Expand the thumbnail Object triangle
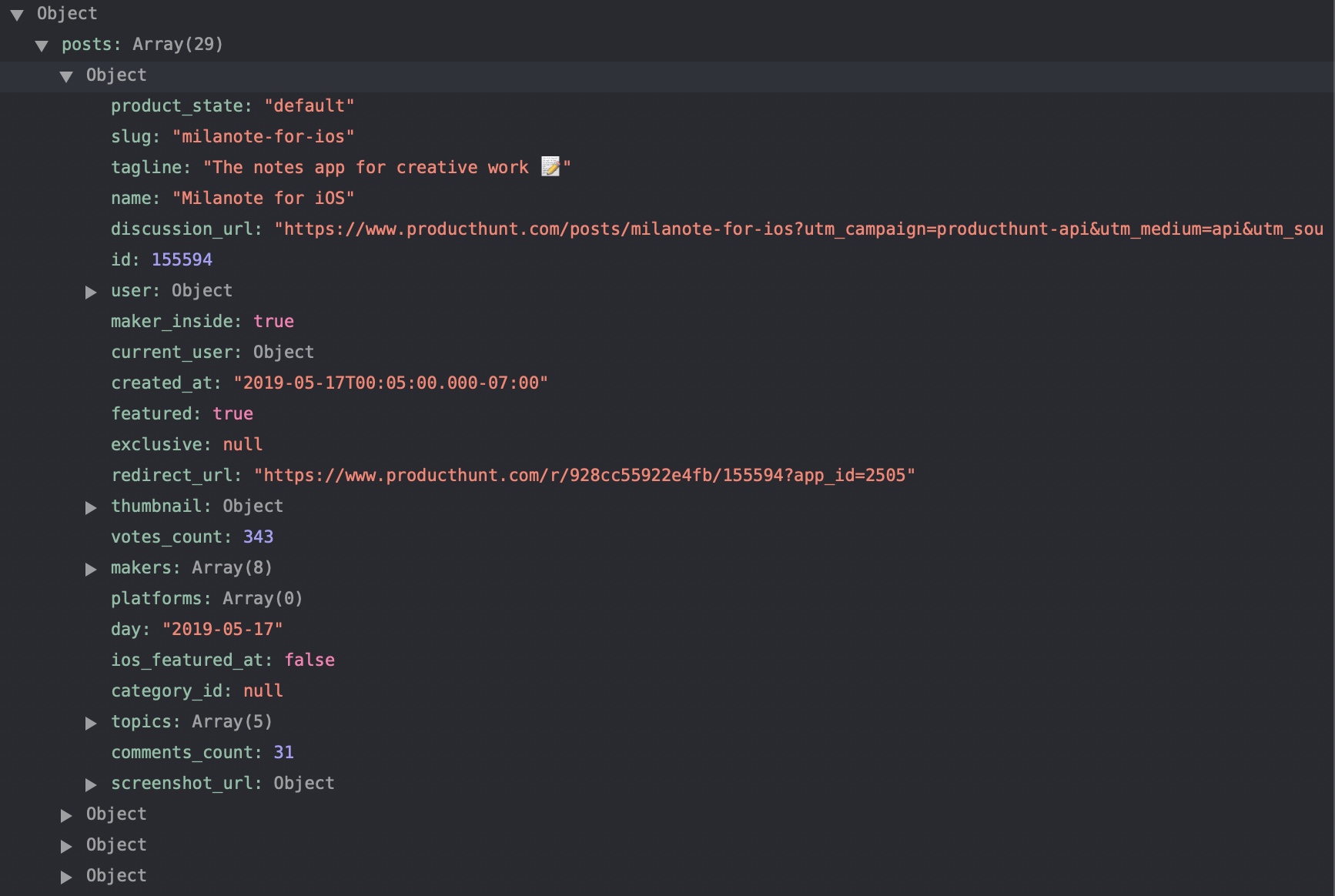 [x=91, y=507]
